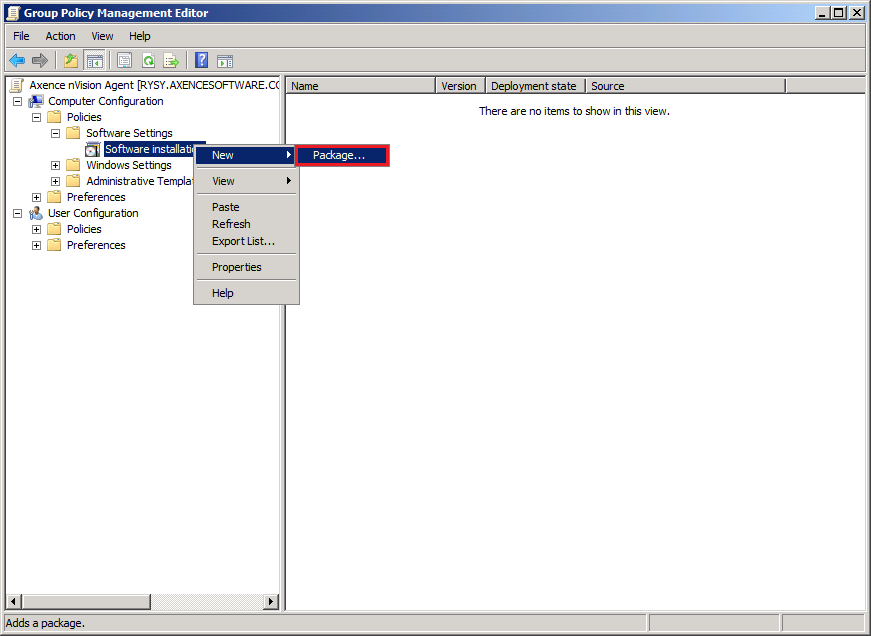Sort by the Deployment state column header

coord(534,86)
